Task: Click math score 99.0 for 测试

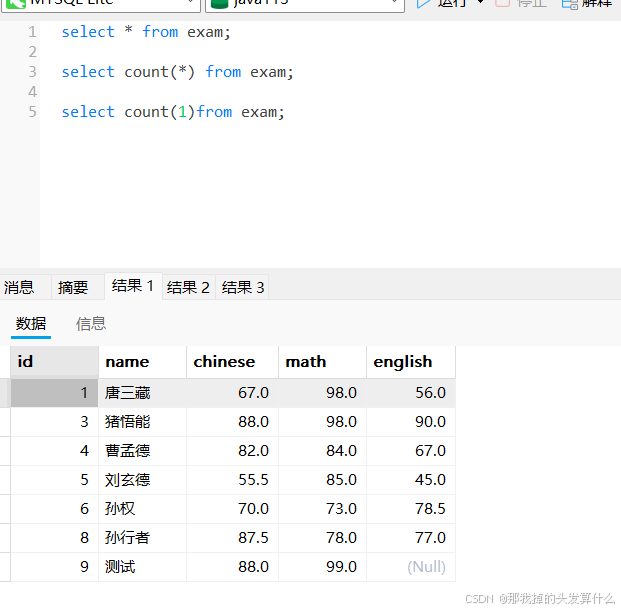Action: tap(322, 567)
